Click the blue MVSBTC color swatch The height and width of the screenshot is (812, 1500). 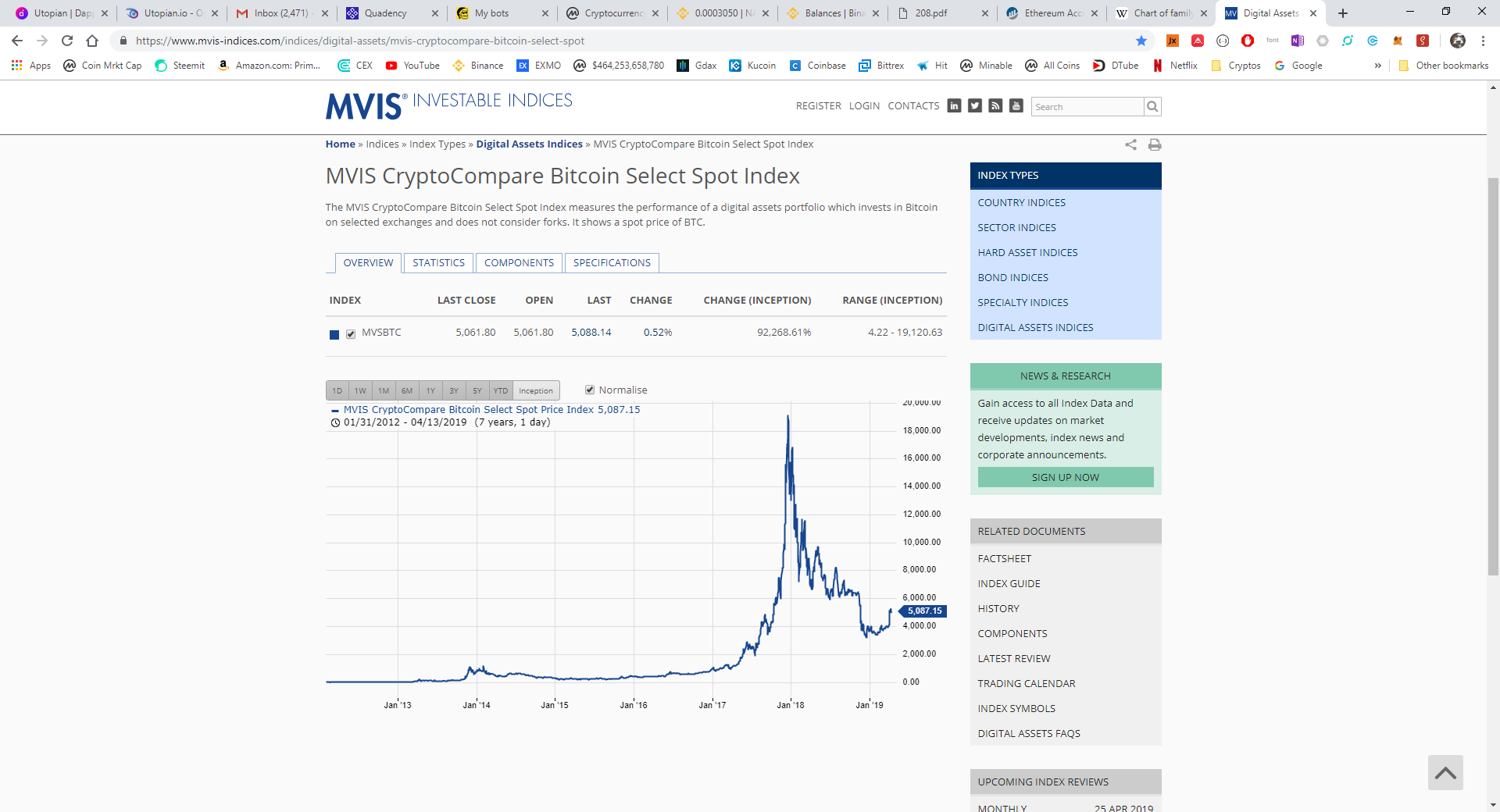[334, 334]
